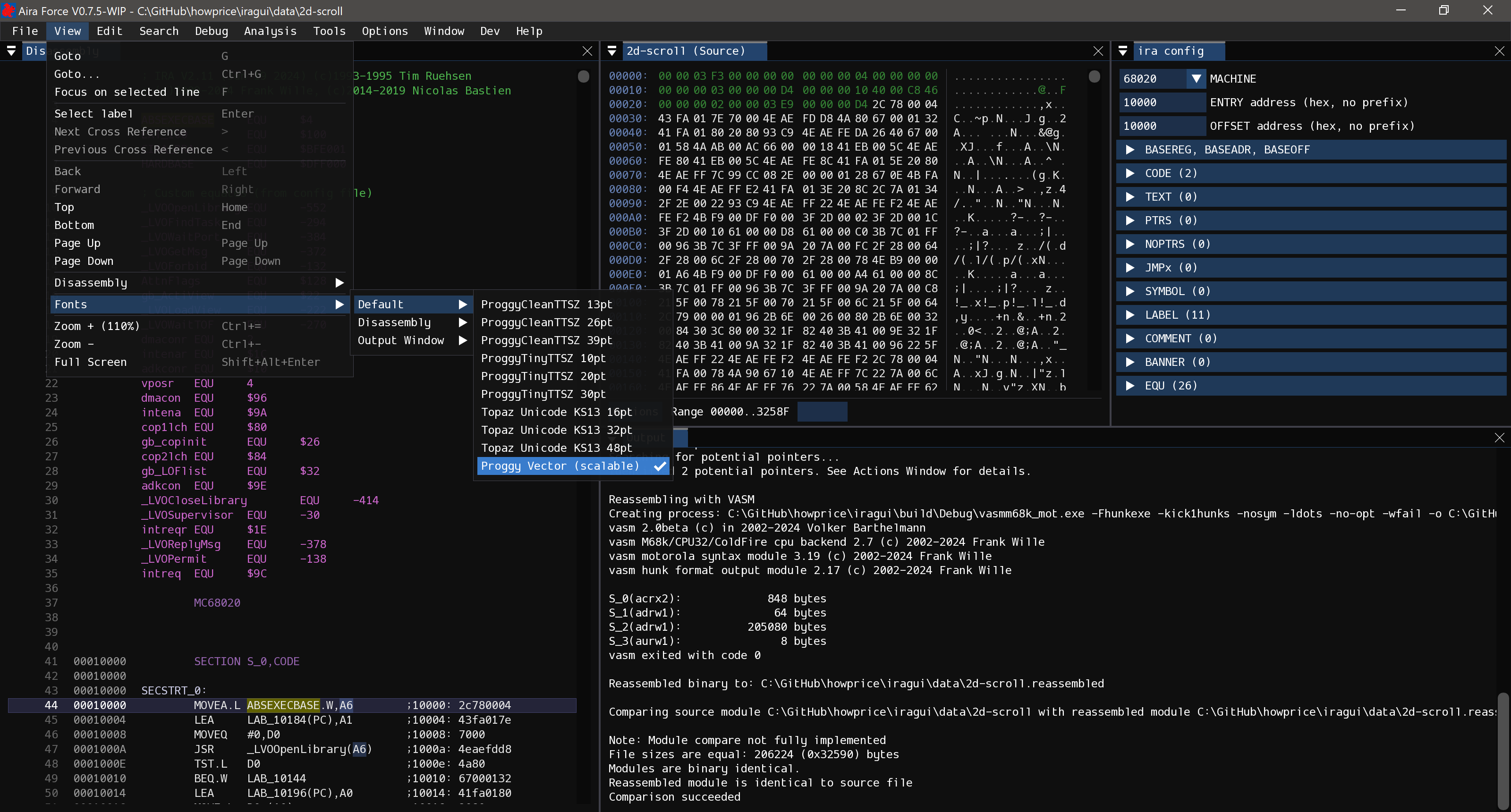The height and width of the screenshot is (812, 1511).
Task: Expand the JMPx (0) section
Action: tap(1311, 267)
